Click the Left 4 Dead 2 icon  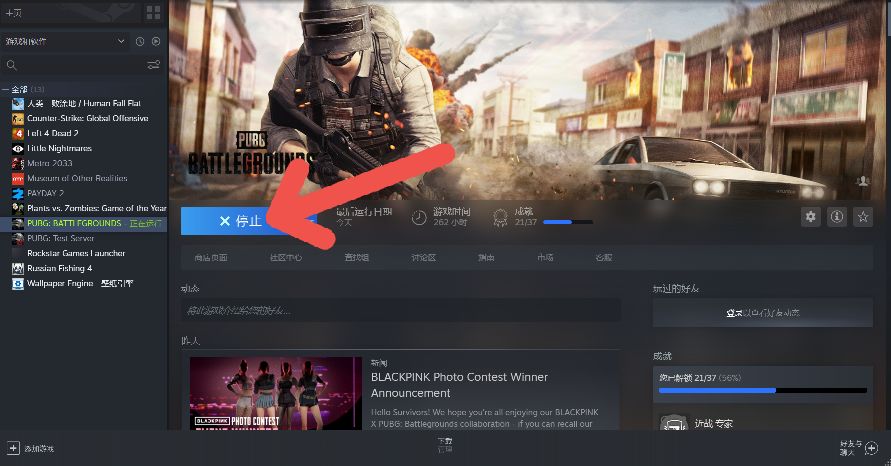pyautogui.click(x=18, y=134)
